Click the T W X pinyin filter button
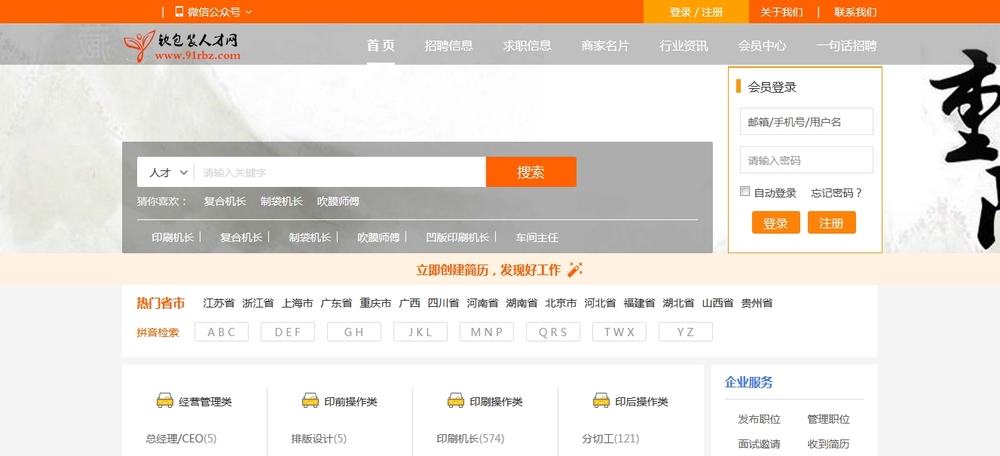Image resolution: width=1000 pixels, height=456 pixels. click(619, 332)
